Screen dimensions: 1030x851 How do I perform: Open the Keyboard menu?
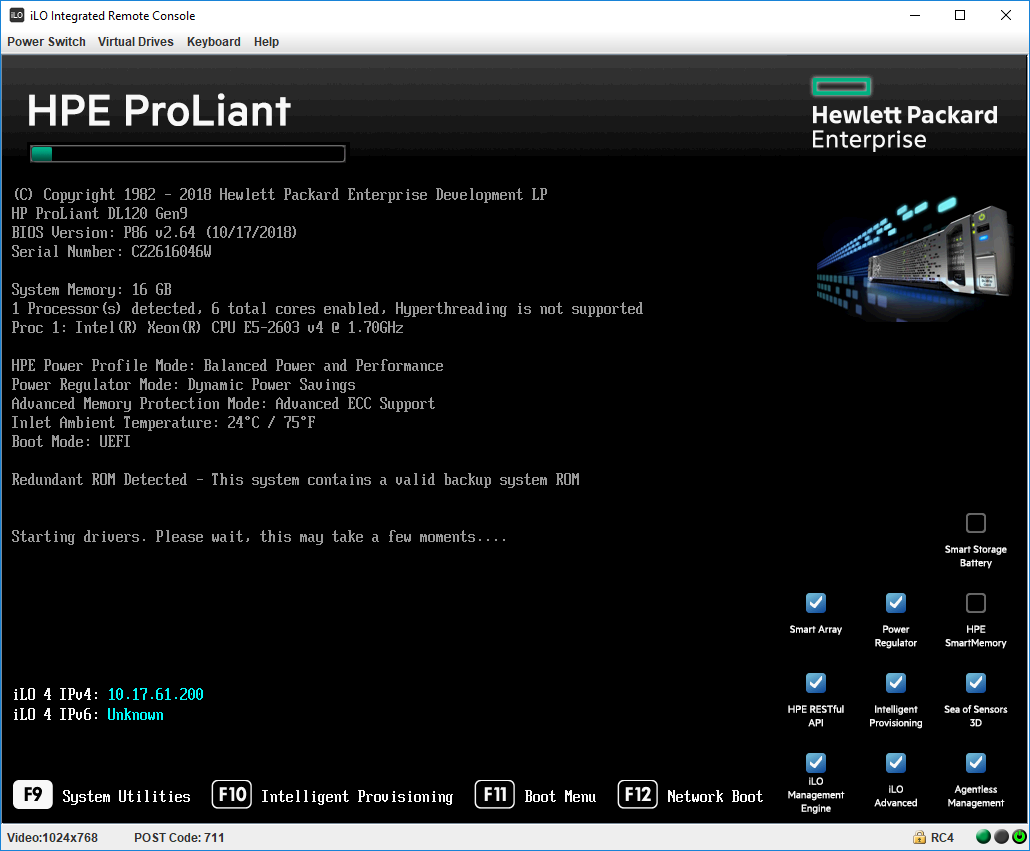(x=213, y=41)
